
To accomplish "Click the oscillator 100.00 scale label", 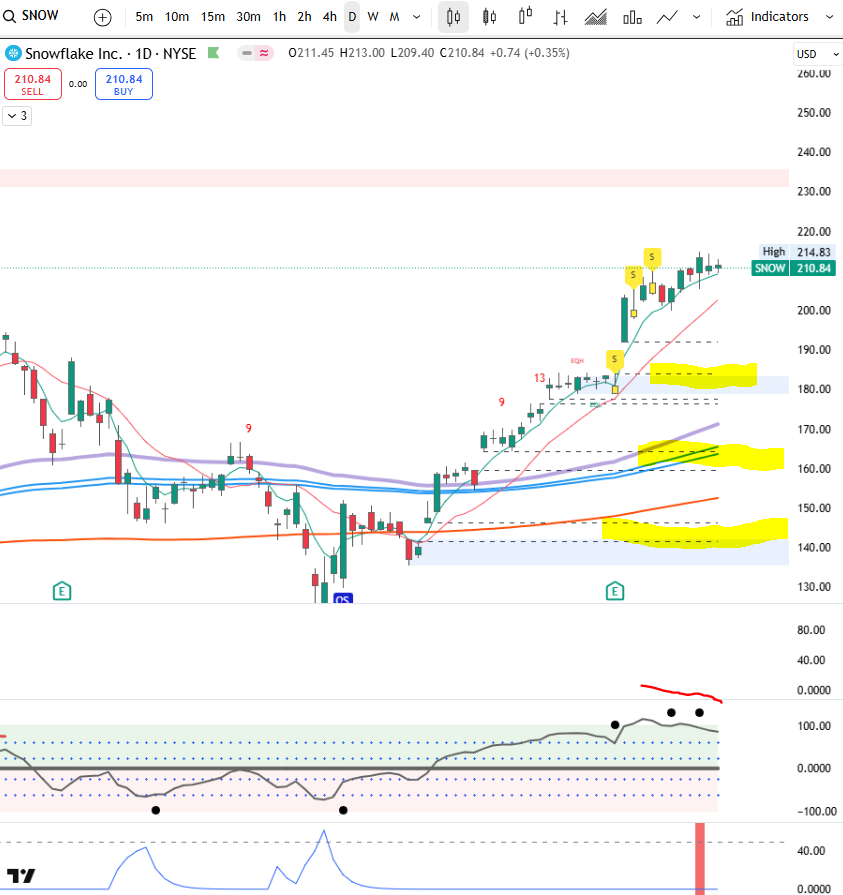I will coord(813,726).
